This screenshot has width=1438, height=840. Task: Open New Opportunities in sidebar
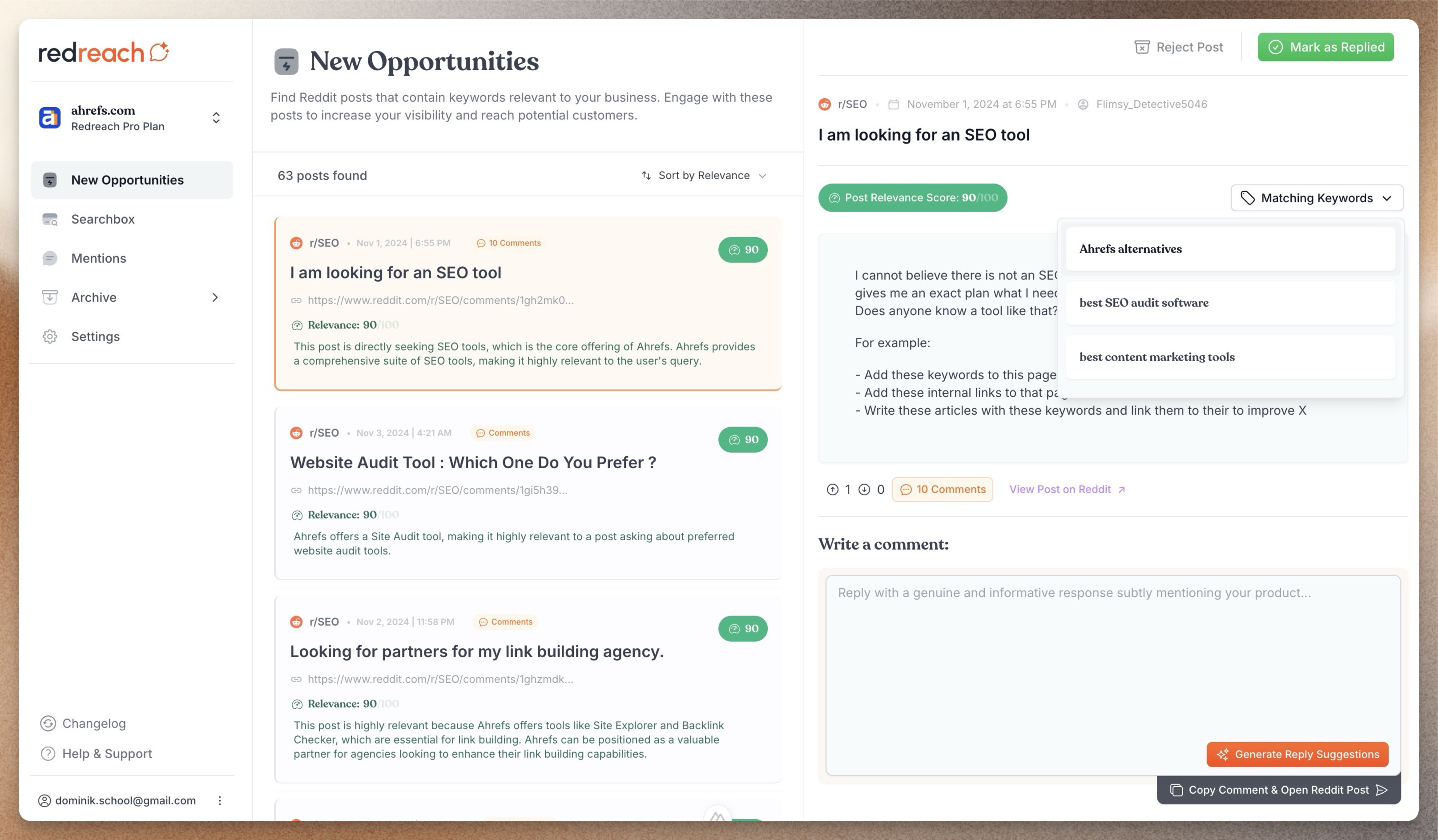132,180
